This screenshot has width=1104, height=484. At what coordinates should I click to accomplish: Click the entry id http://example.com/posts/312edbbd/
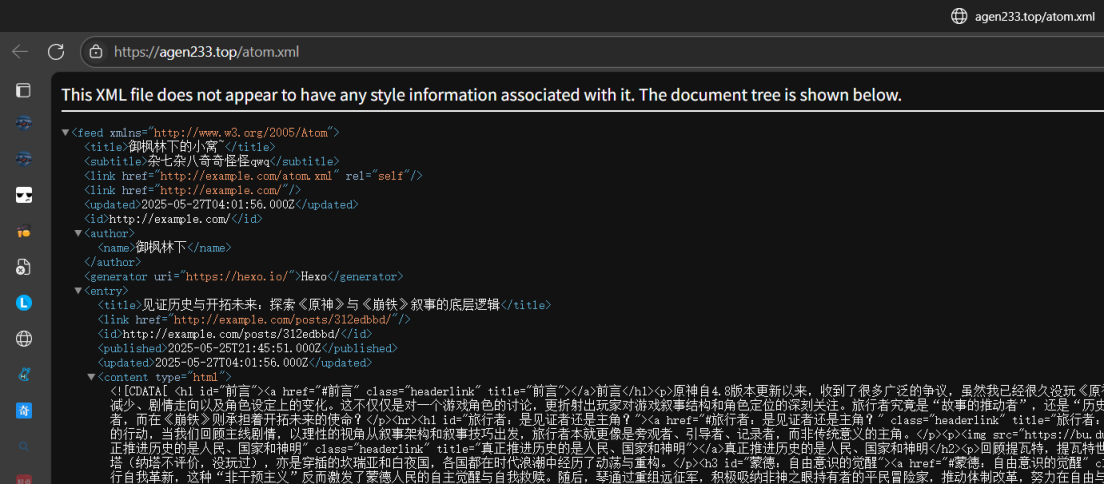tap(231, 334)
